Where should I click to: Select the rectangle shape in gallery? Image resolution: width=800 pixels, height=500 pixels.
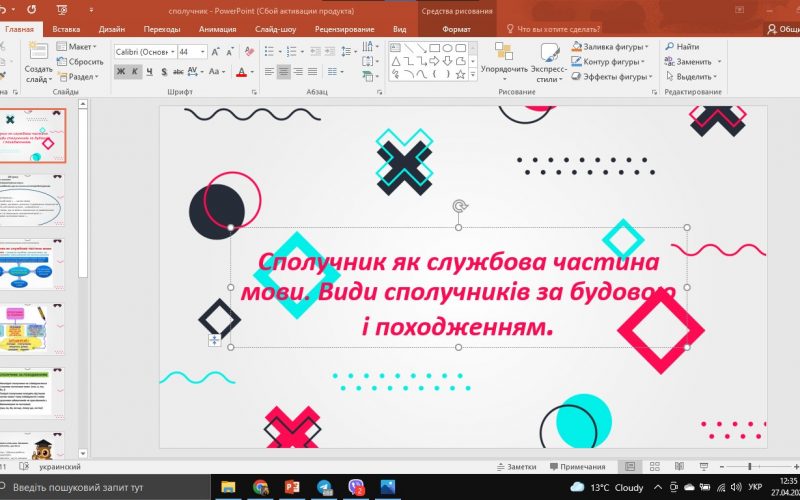click(x=435, y=48)
